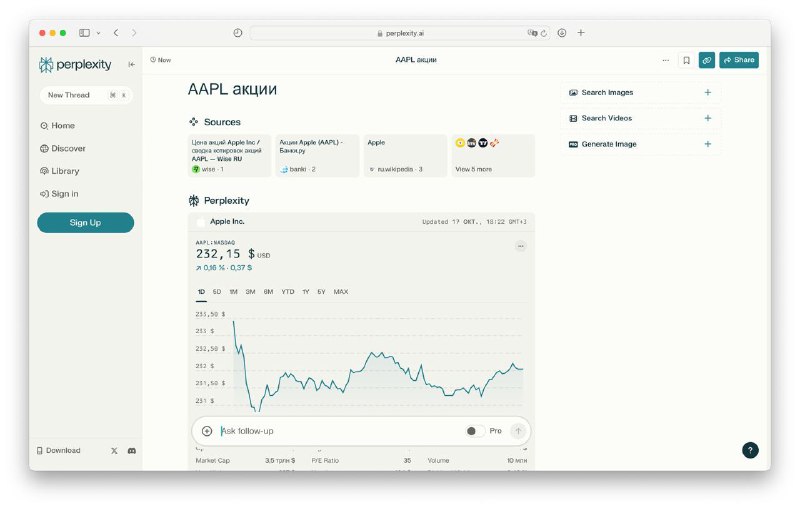Click the Sources section icon
The width and height of the screenshot is (800, 509).
pyautogui.click(x=193, y=122)
